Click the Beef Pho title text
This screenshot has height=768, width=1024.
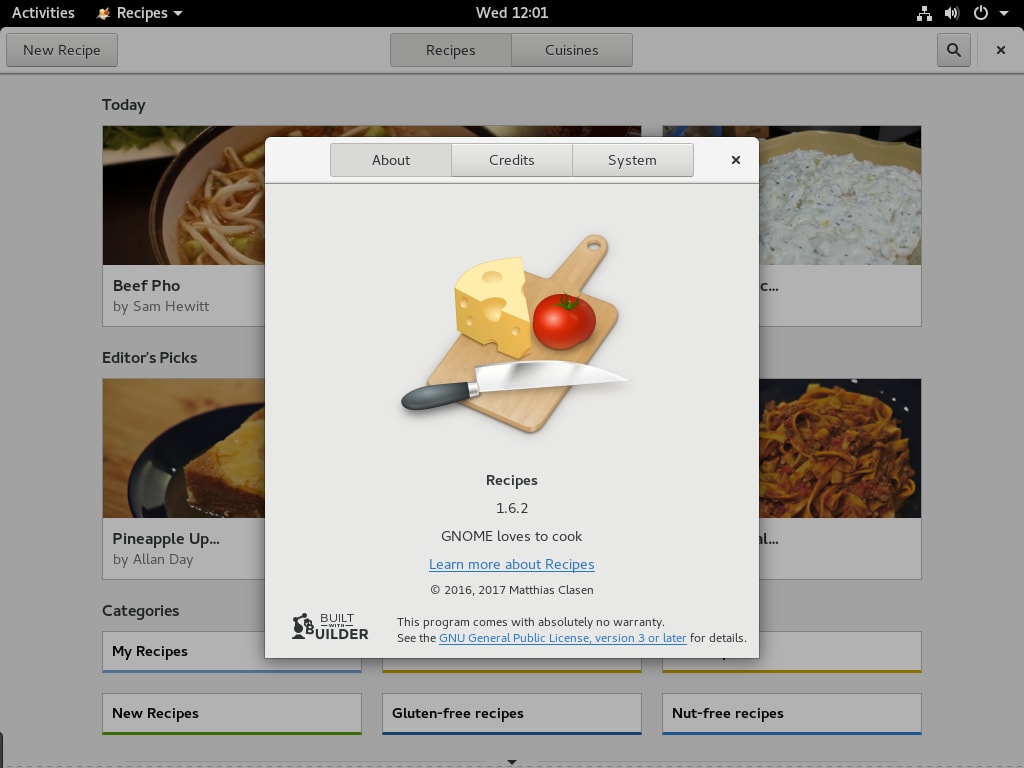(146, 285)
